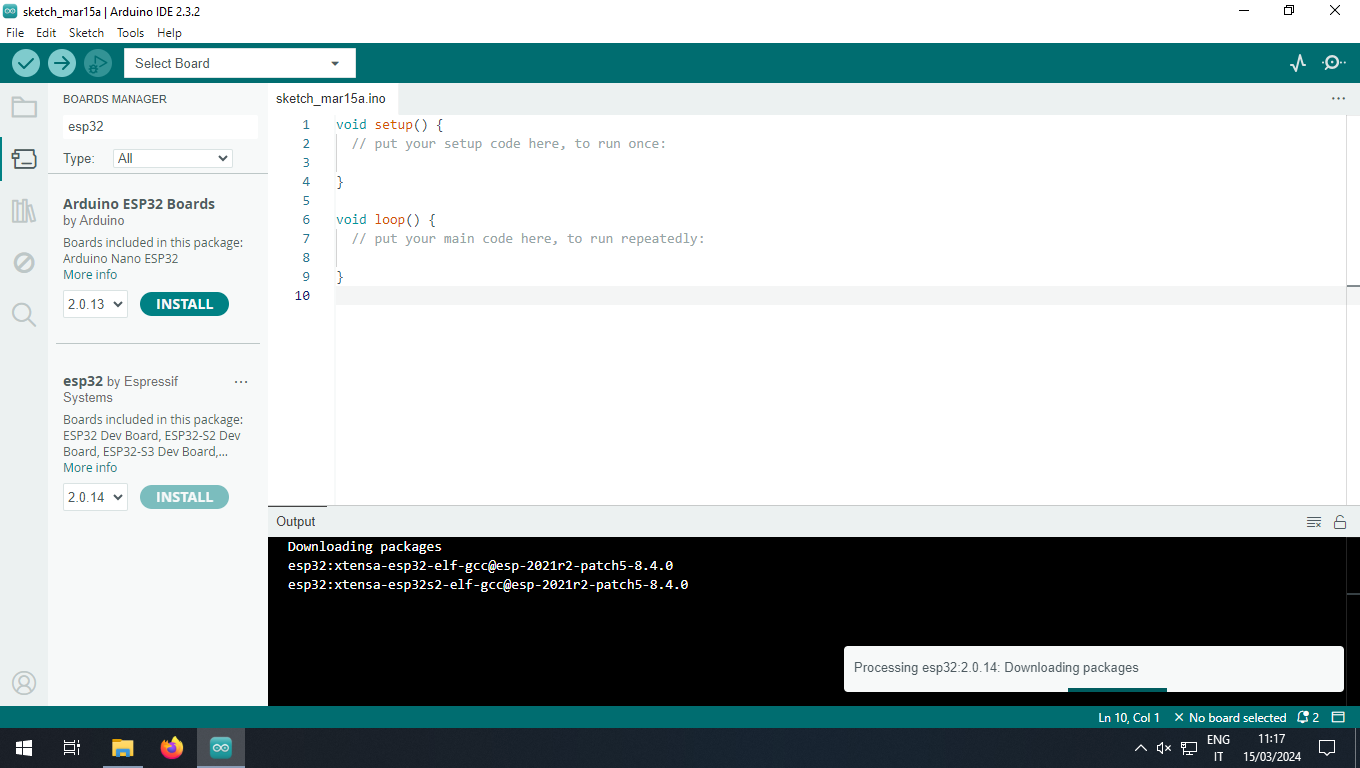Image resolution: width=1360 pixels, height=768 pixels.
Task: Install Arduino ESP32 Boards package
Action: [184, 304]
